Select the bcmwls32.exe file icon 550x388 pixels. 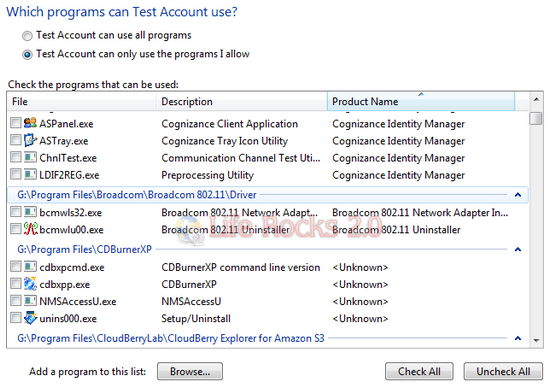point(30,212)
